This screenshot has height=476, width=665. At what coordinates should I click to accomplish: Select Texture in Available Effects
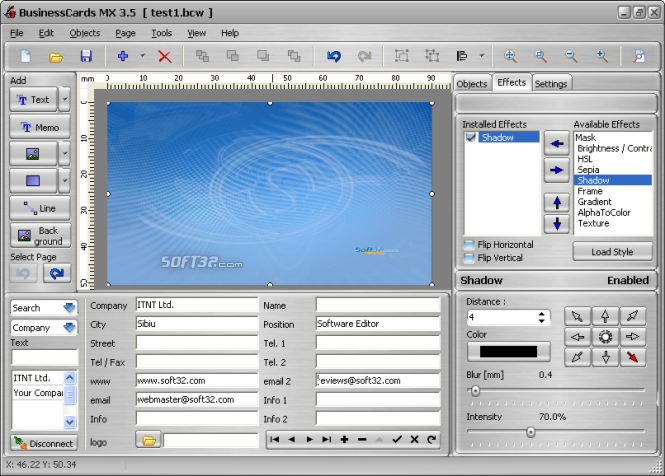[613, 223]
